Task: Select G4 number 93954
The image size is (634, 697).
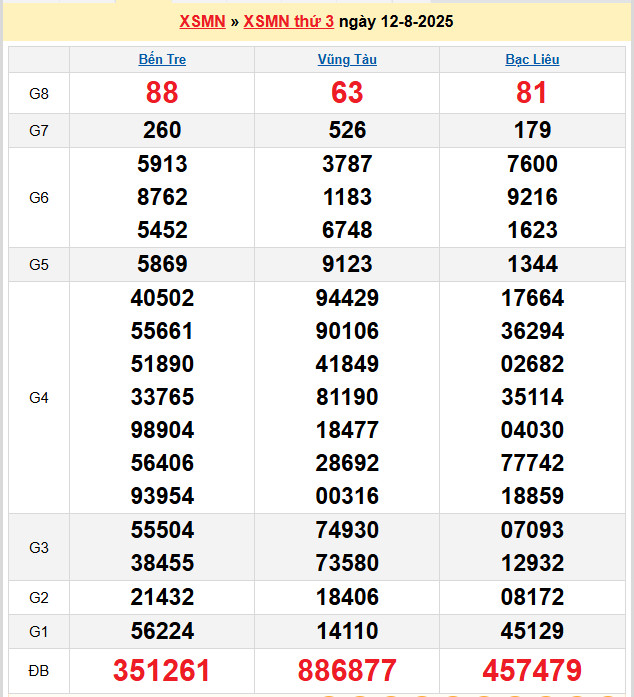Action: [162, 496]
